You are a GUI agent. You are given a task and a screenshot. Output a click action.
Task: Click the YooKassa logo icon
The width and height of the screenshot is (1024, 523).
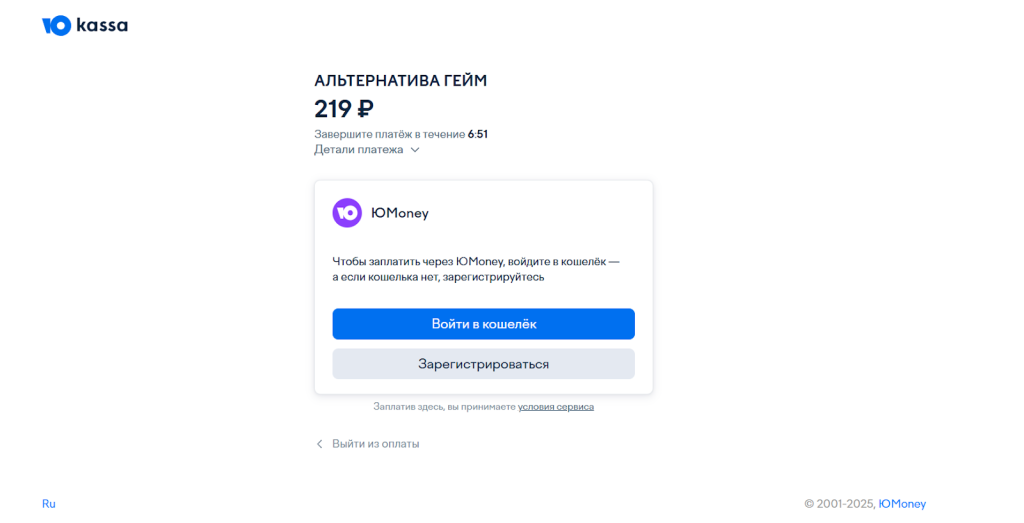tap(57, 25)
